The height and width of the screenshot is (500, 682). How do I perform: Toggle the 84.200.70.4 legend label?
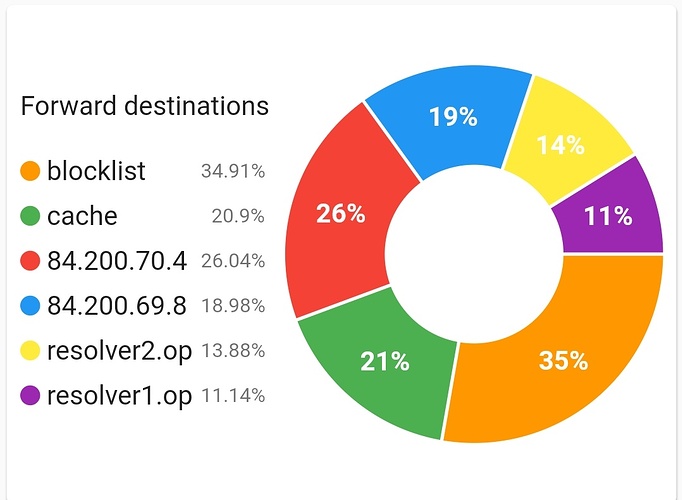pos(117,261)
